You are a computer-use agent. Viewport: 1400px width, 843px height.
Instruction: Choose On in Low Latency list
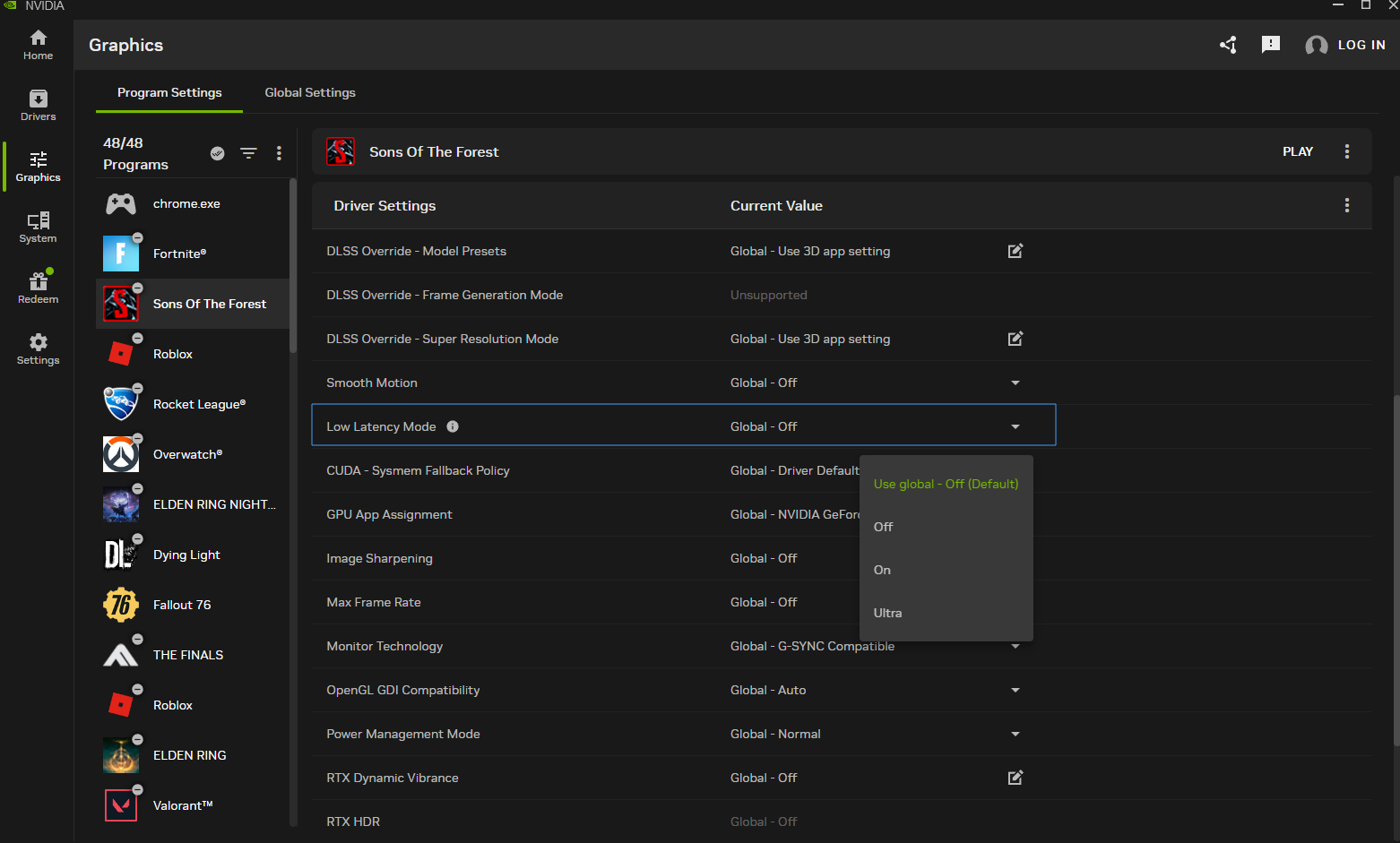coord(946,570)
